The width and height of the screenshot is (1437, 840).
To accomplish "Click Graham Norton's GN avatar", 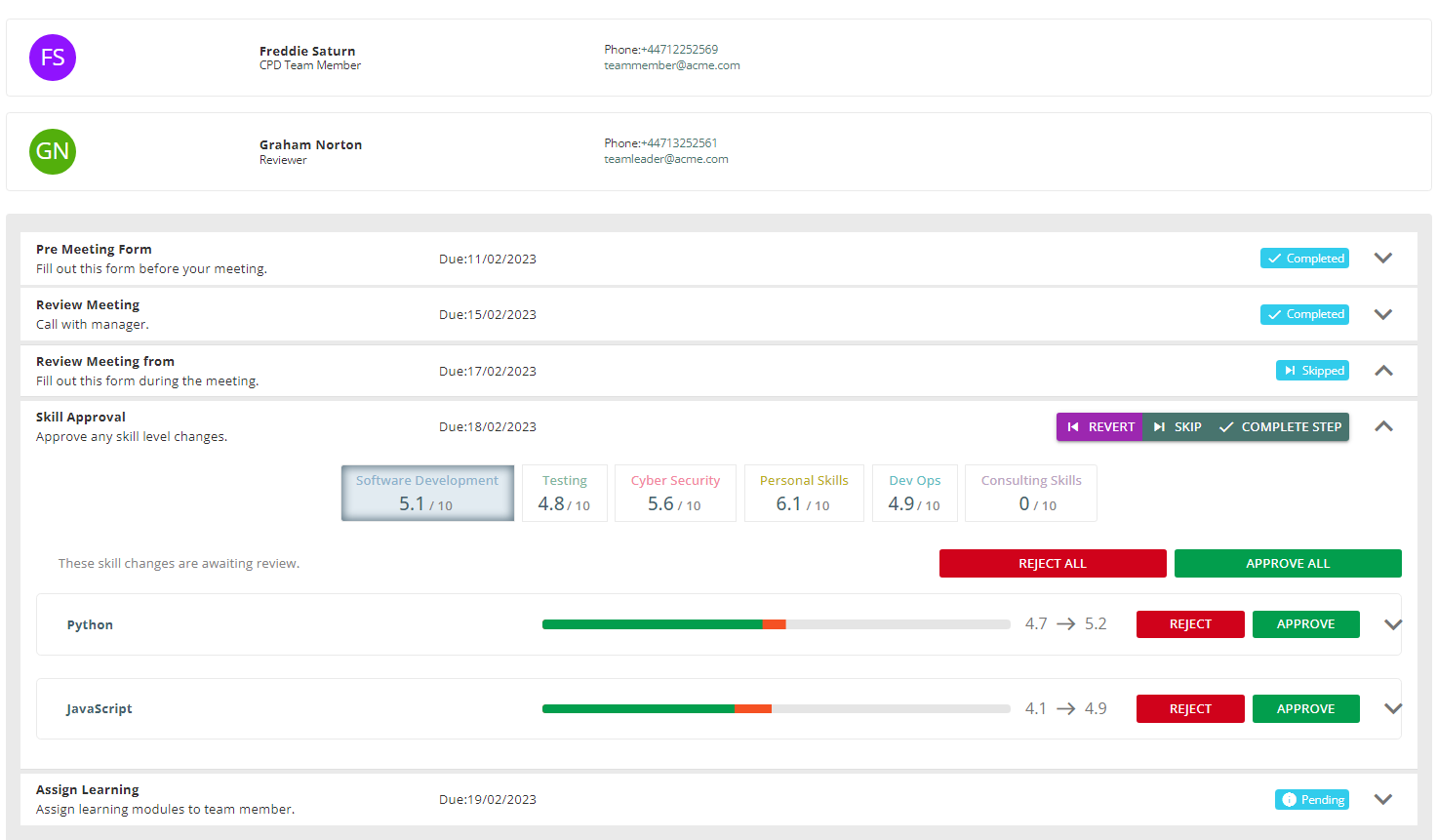I will [x=53, y=151].
